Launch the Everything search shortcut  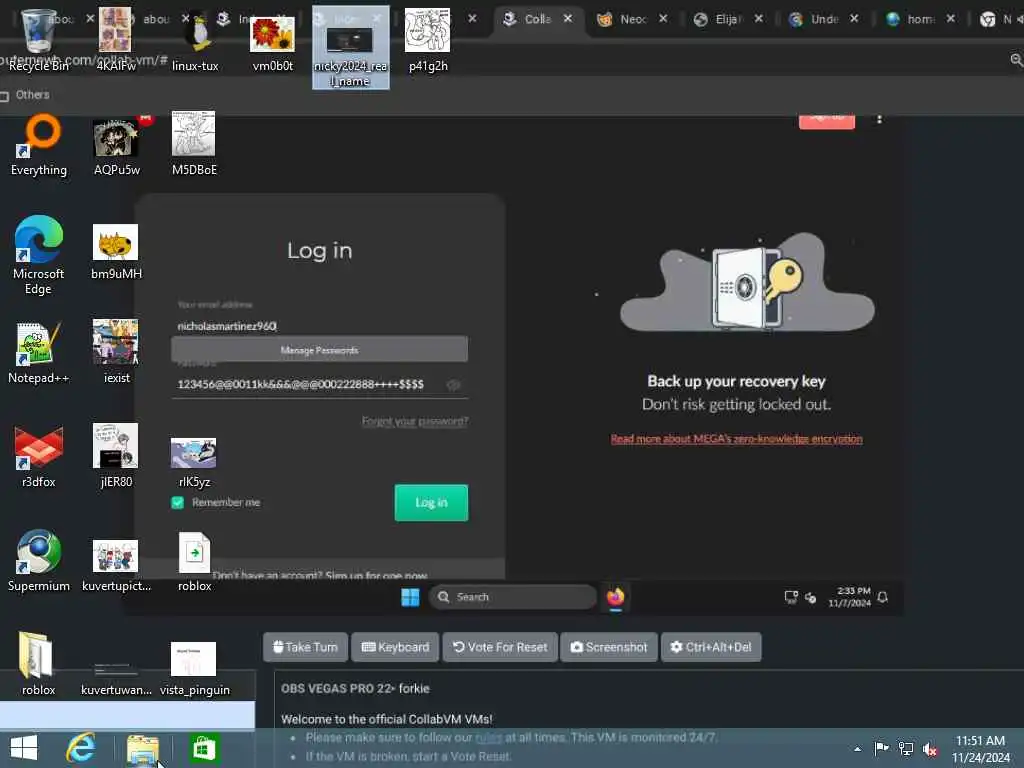(x=39, y=145)
